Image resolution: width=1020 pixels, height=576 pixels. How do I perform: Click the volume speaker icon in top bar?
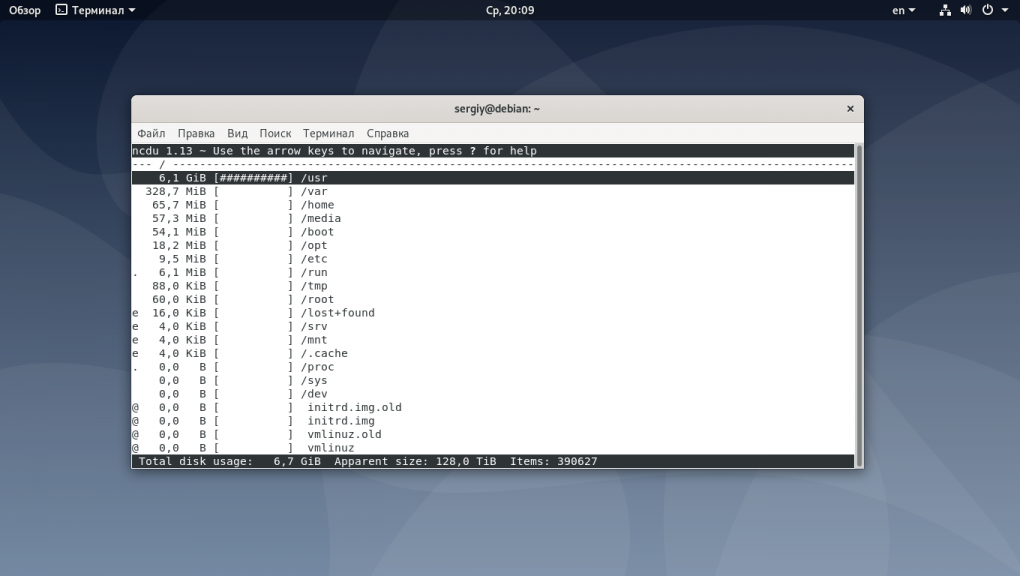point(966,10)
